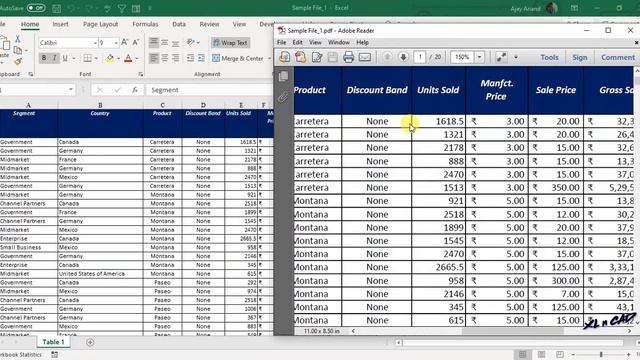
Task: Open the Edit menu in Adobe Reader
Action: (298, 42)
